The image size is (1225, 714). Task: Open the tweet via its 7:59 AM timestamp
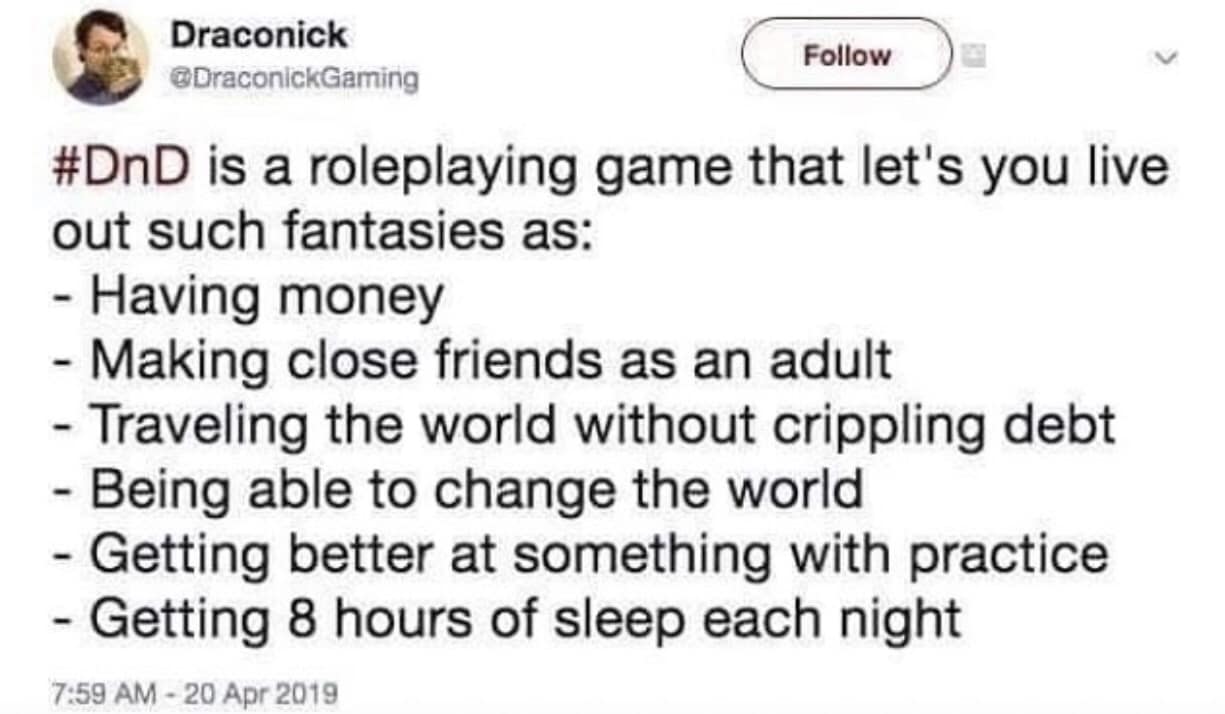88,690
